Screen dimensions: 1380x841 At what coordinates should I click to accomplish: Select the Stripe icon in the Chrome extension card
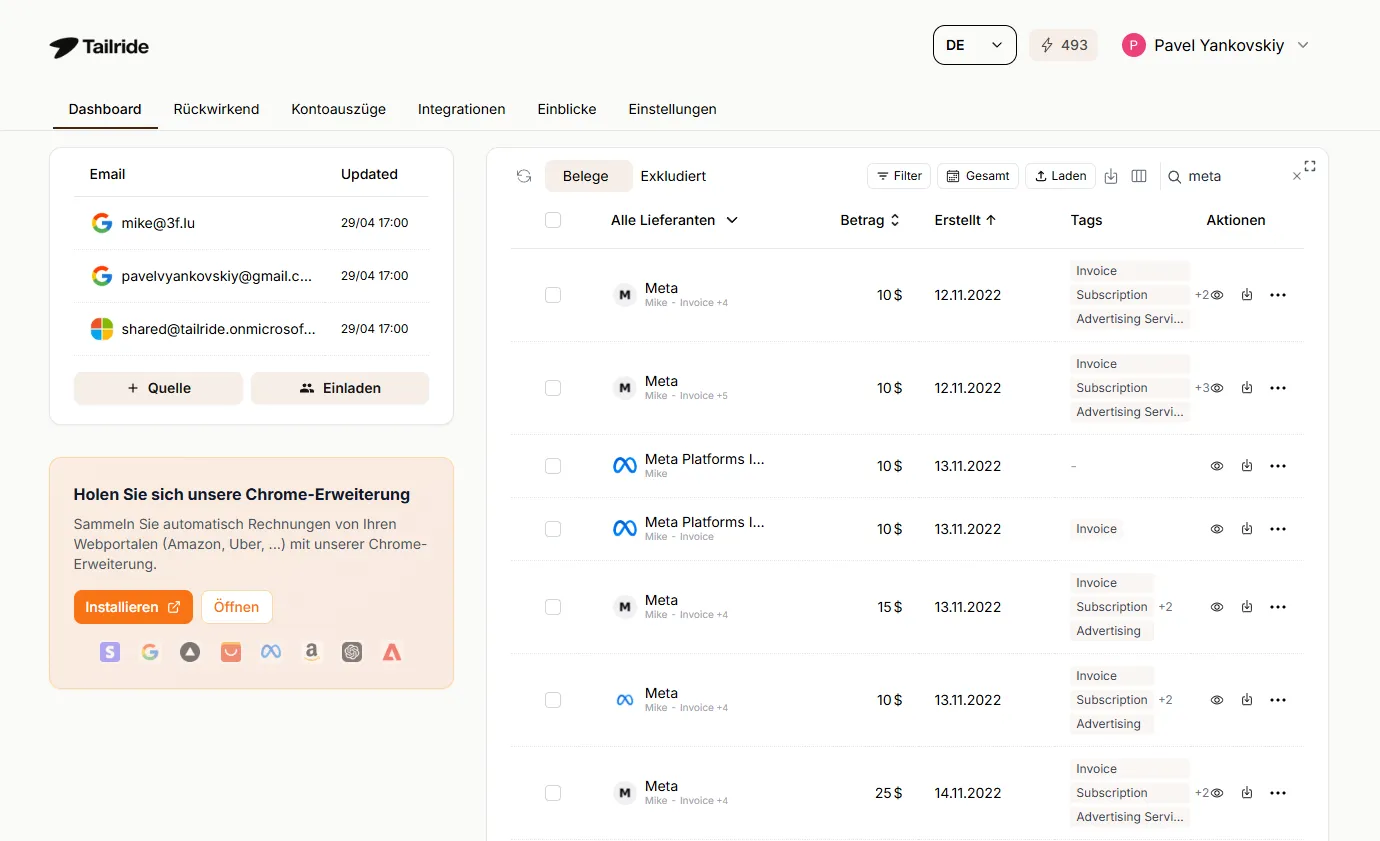110,652
